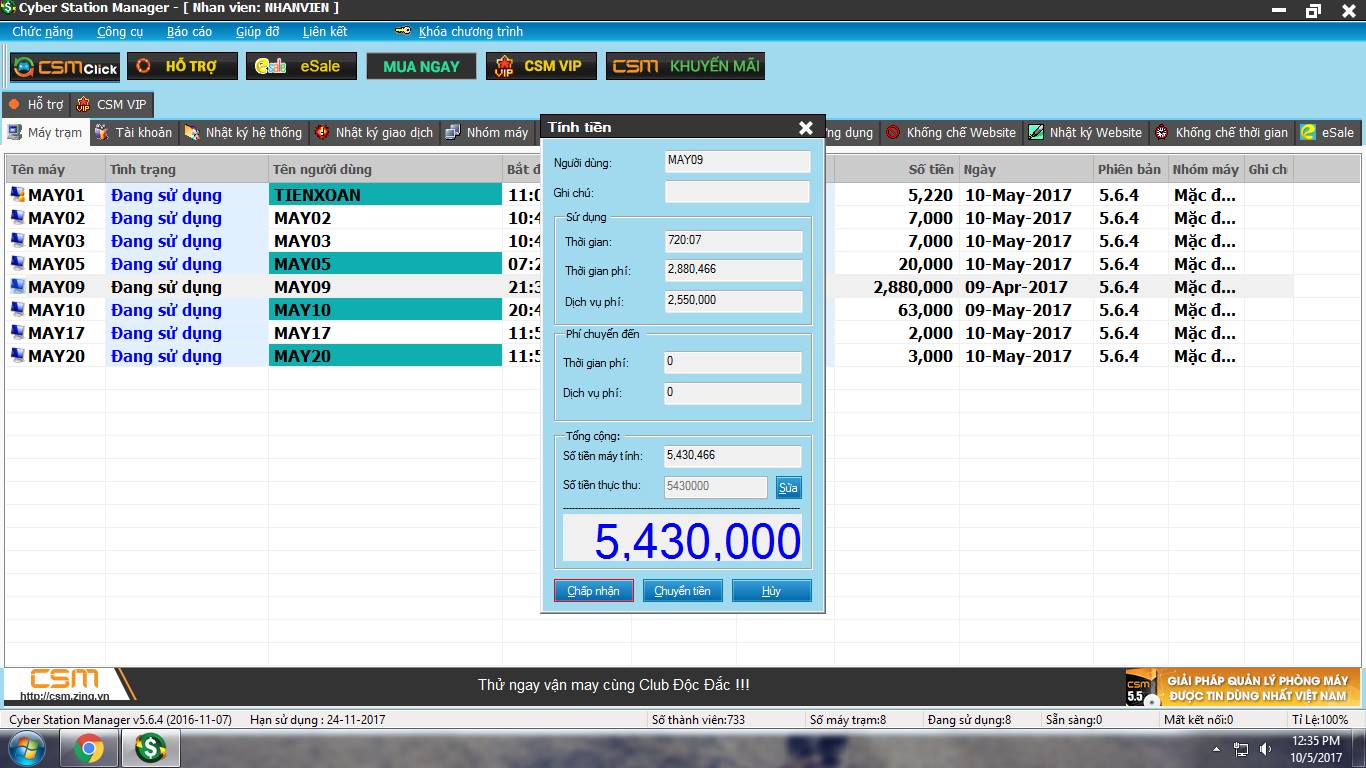The height and width of the screenshot is (768, 1366).
Task: Select the Tài khoản tab
Action: point(134,132)
